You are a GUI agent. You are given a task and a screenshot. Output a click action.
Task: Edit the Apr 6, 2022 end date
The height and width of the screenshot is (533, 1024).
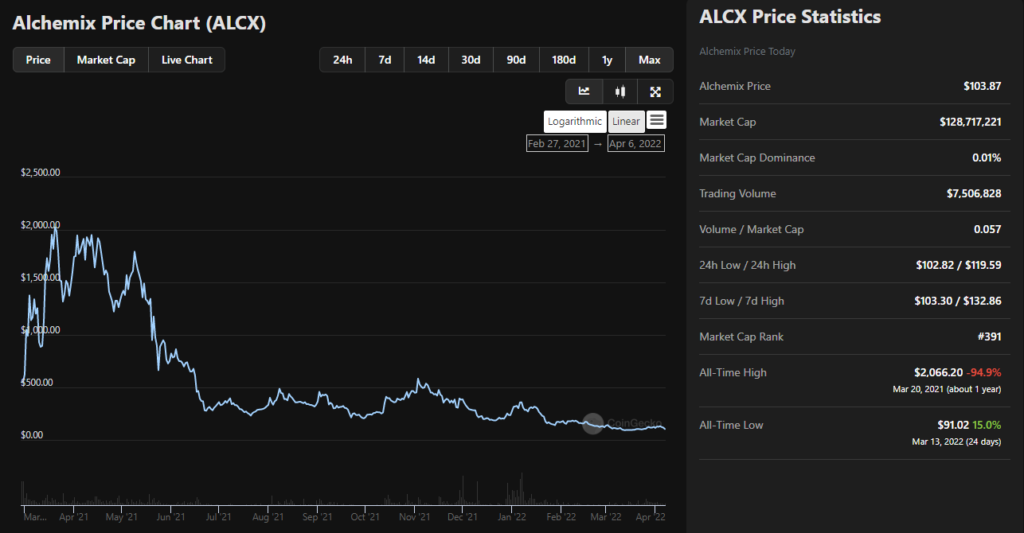tap(636, 144)
